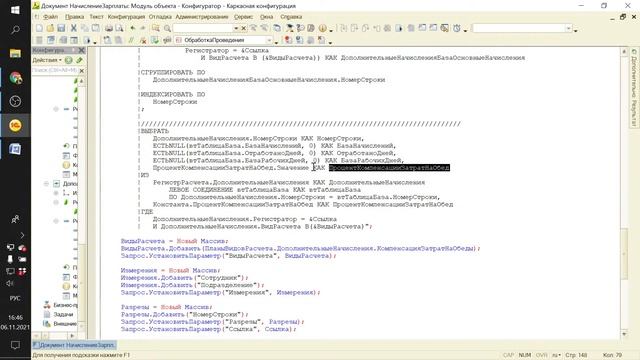The width and height of the screenshot is (640, 360).
Task: Run syntax check with green checkmark icon
Action: click(155, 40)
